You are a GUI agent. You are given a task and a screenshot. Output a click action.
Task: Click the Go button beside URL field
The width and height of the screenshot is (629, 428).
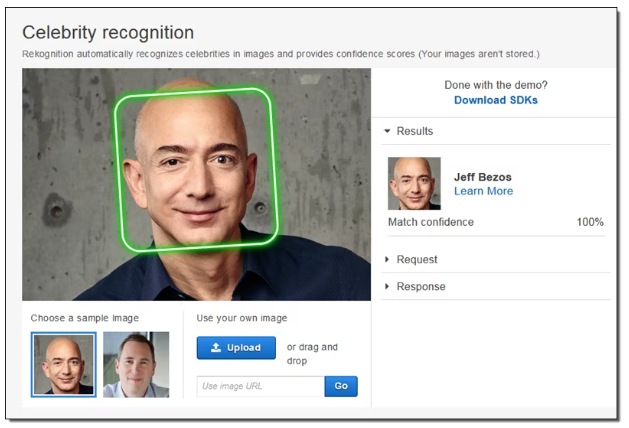341,386
